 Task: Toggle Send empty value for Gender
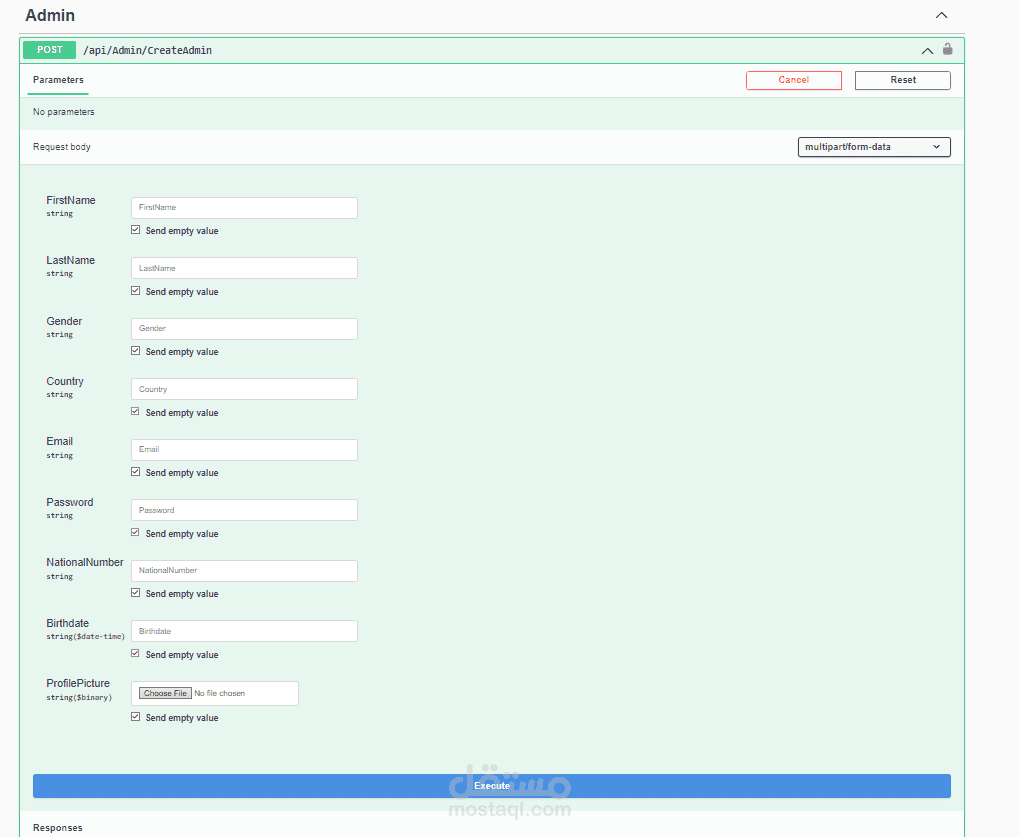135,351
